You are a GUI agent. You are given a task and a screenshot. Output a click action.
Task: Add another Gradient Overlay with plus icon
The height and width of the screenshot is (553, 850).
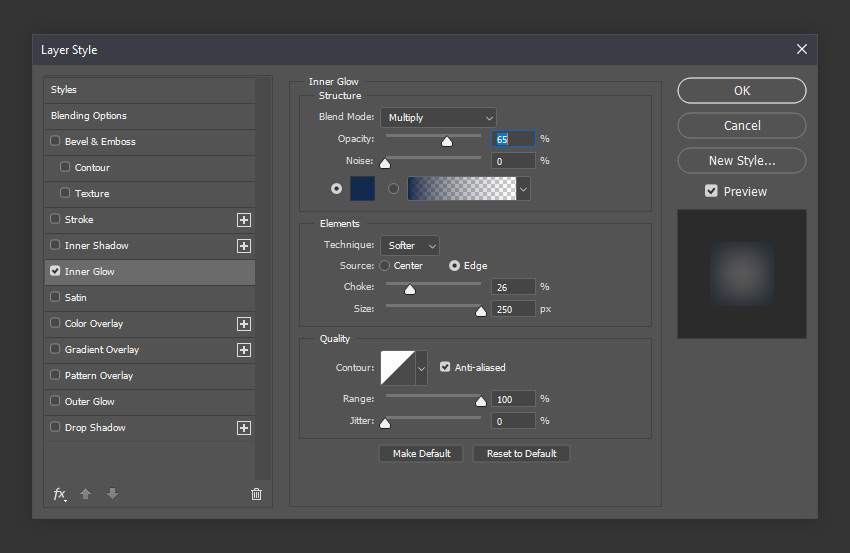pos(243,350)
